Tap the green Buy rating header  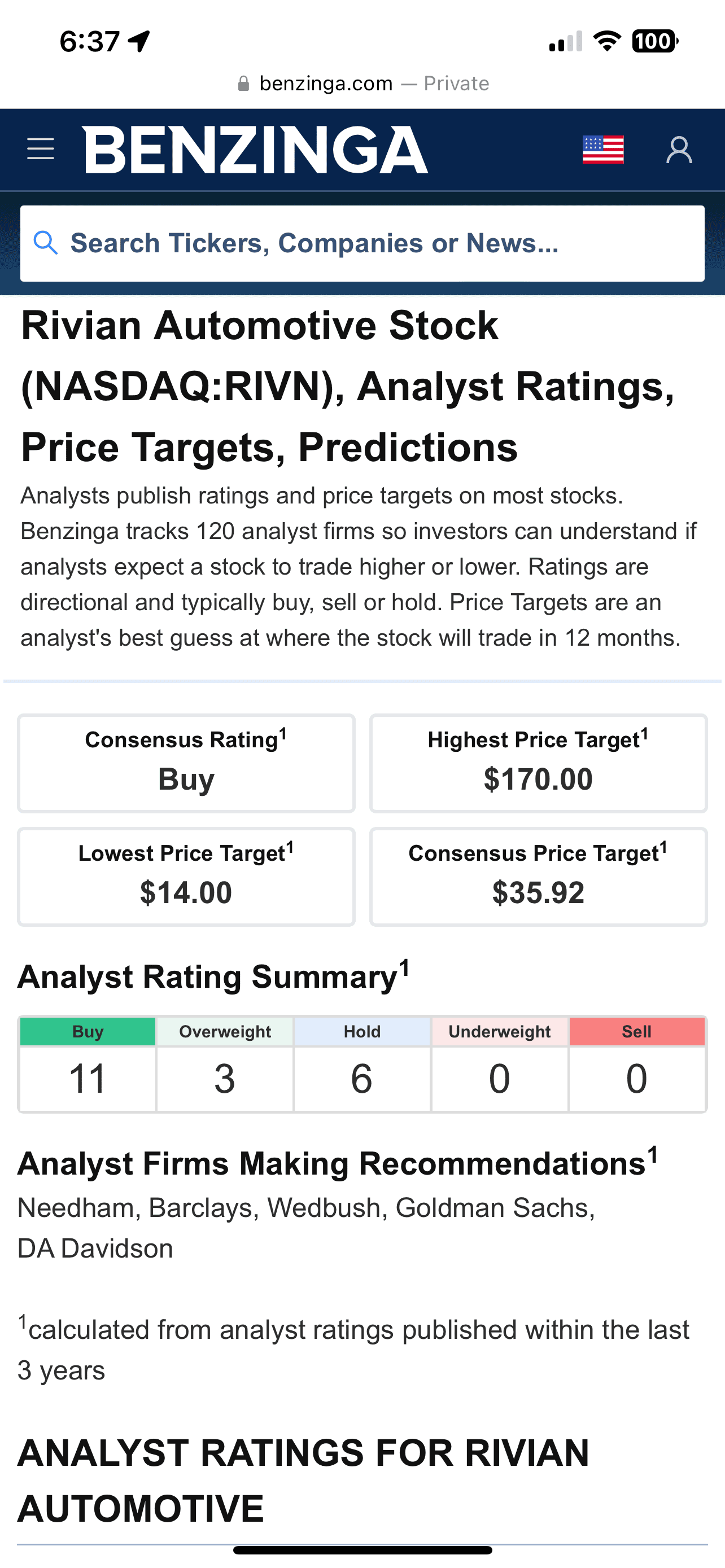pyautogui.click(x=88, y=1031)
